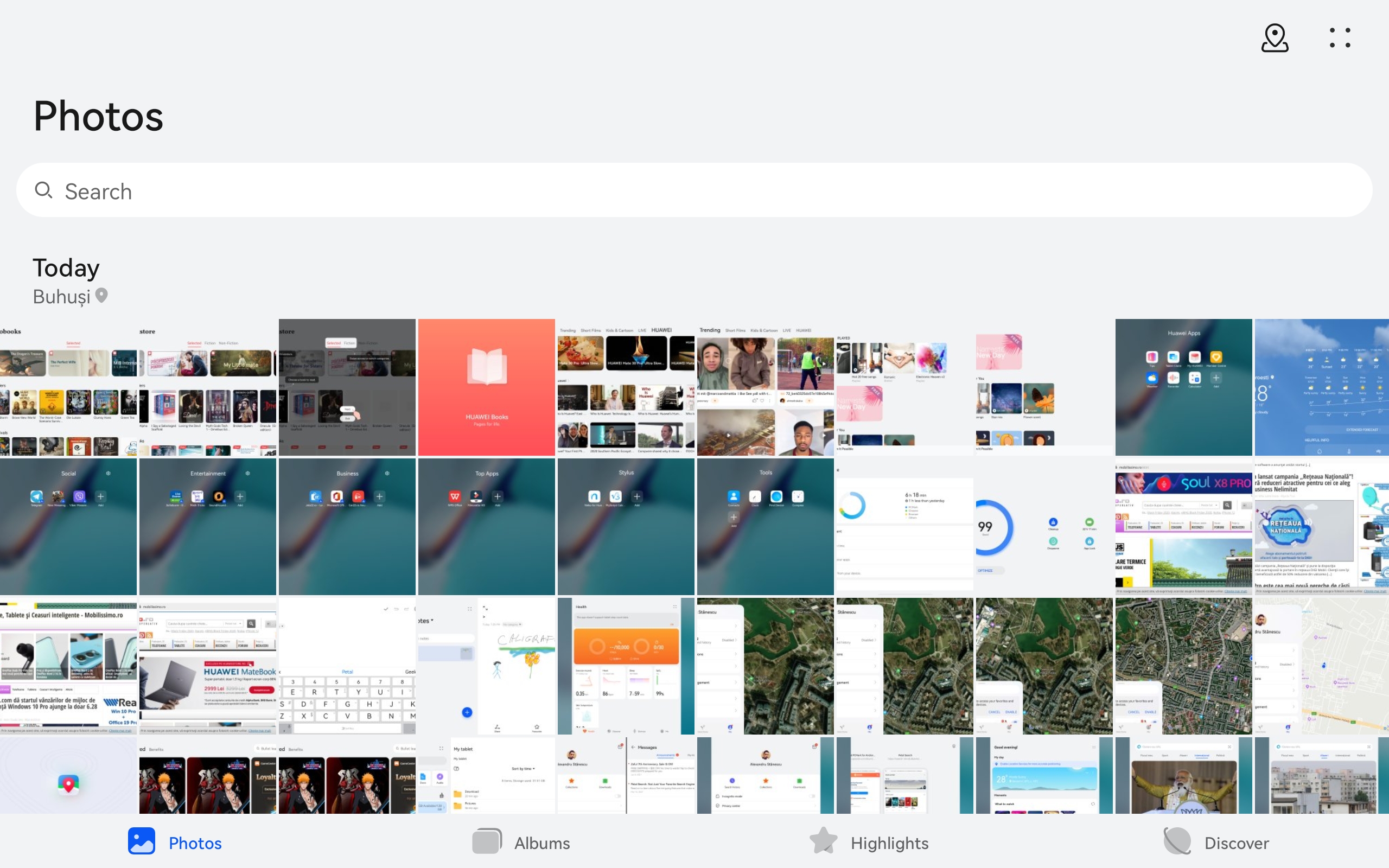This screenshot has width=1389, height=868.
Task: Select the Today date header
Action: (66, 268)
